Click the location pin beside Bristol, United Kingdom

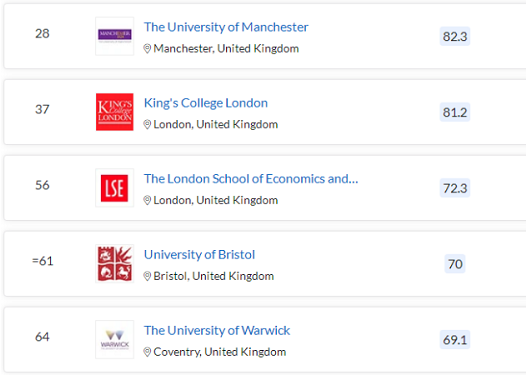click(147, 276)
